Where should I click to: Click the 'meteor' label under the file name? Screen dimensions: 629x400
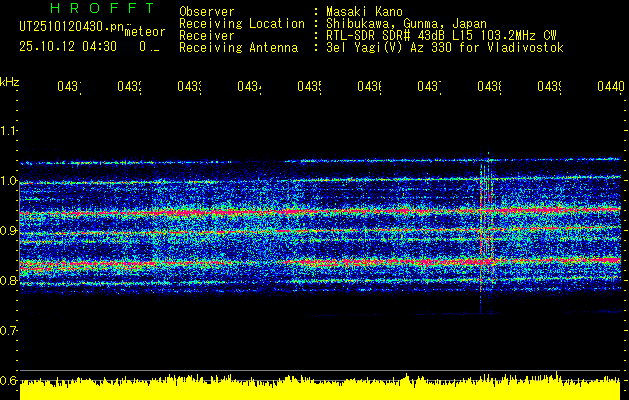(145, 32)
